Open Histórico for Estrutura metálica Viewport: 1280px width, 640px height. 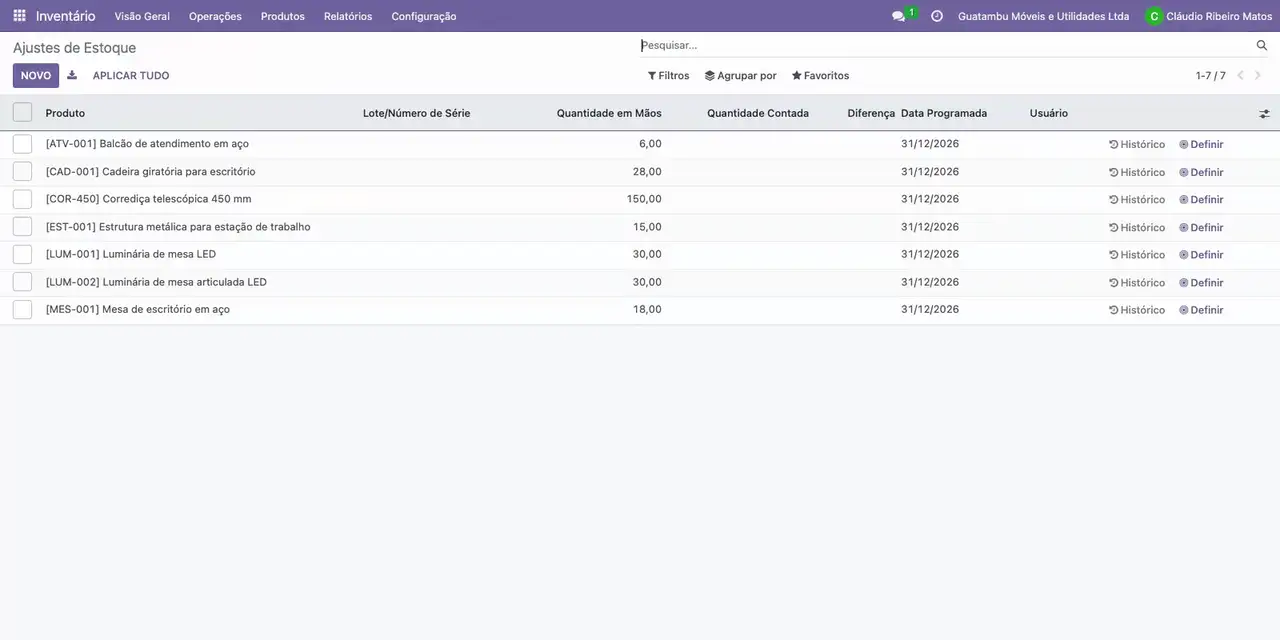point(1137,227)
